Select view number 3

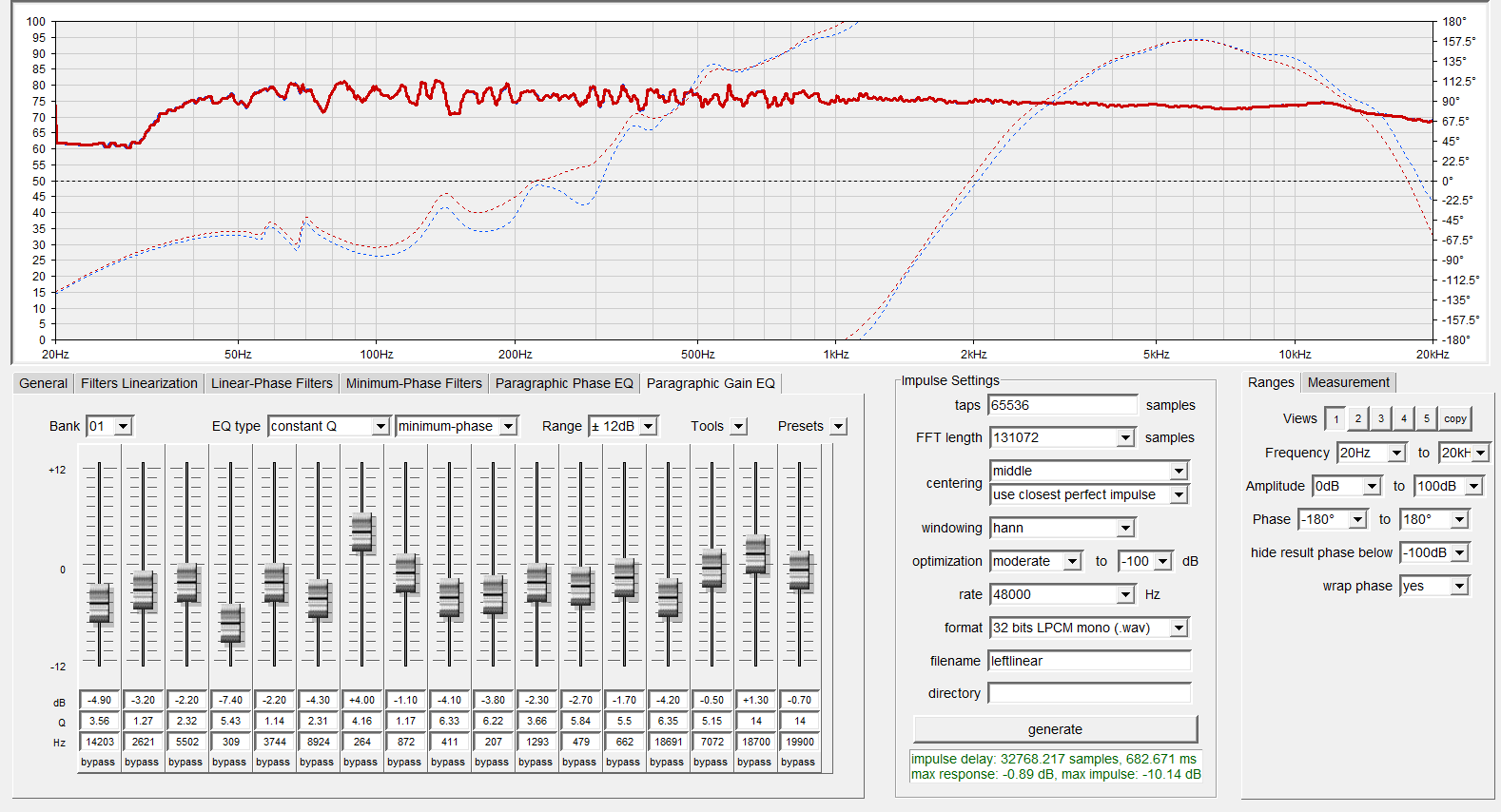[x=1381, y=418]
